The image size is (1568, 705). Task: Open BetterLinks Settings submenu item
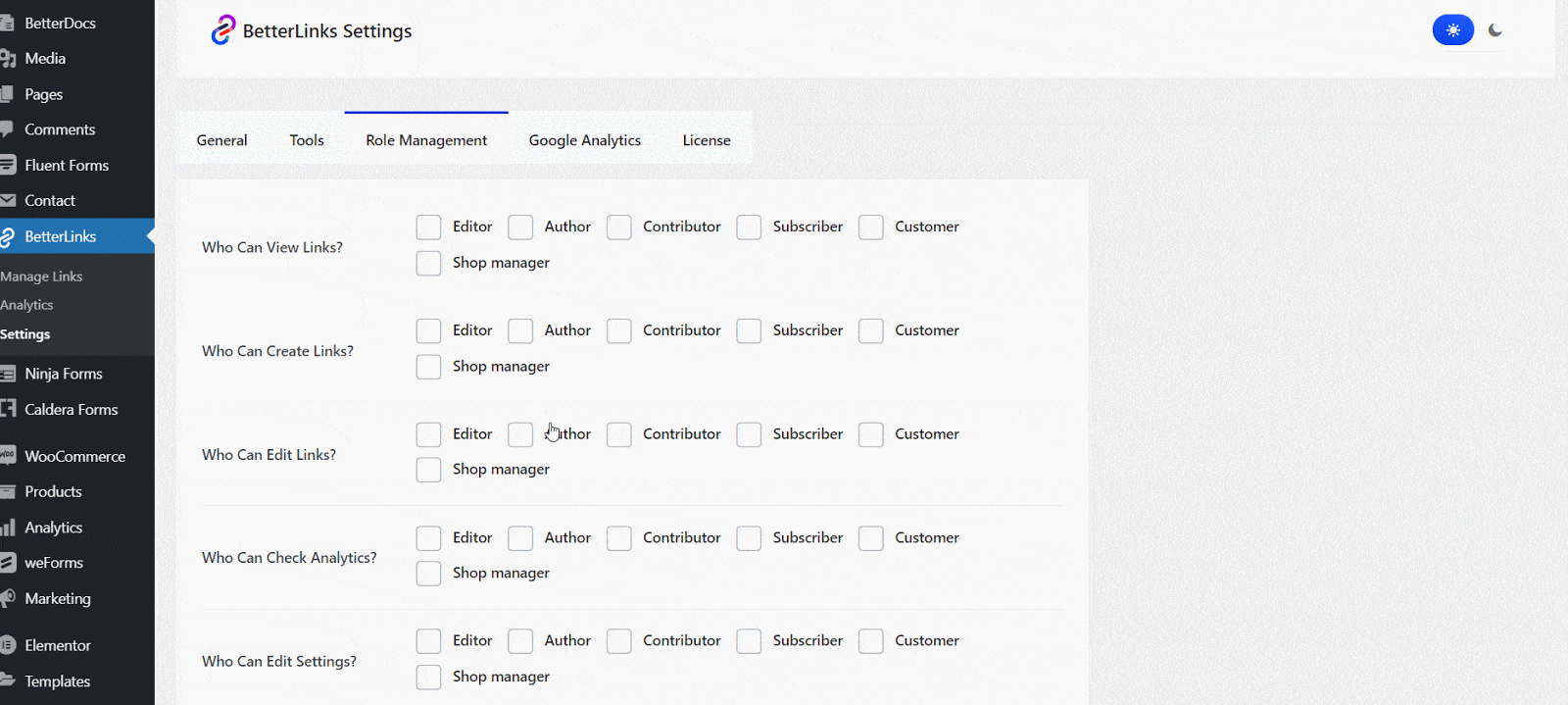(25, 334)
